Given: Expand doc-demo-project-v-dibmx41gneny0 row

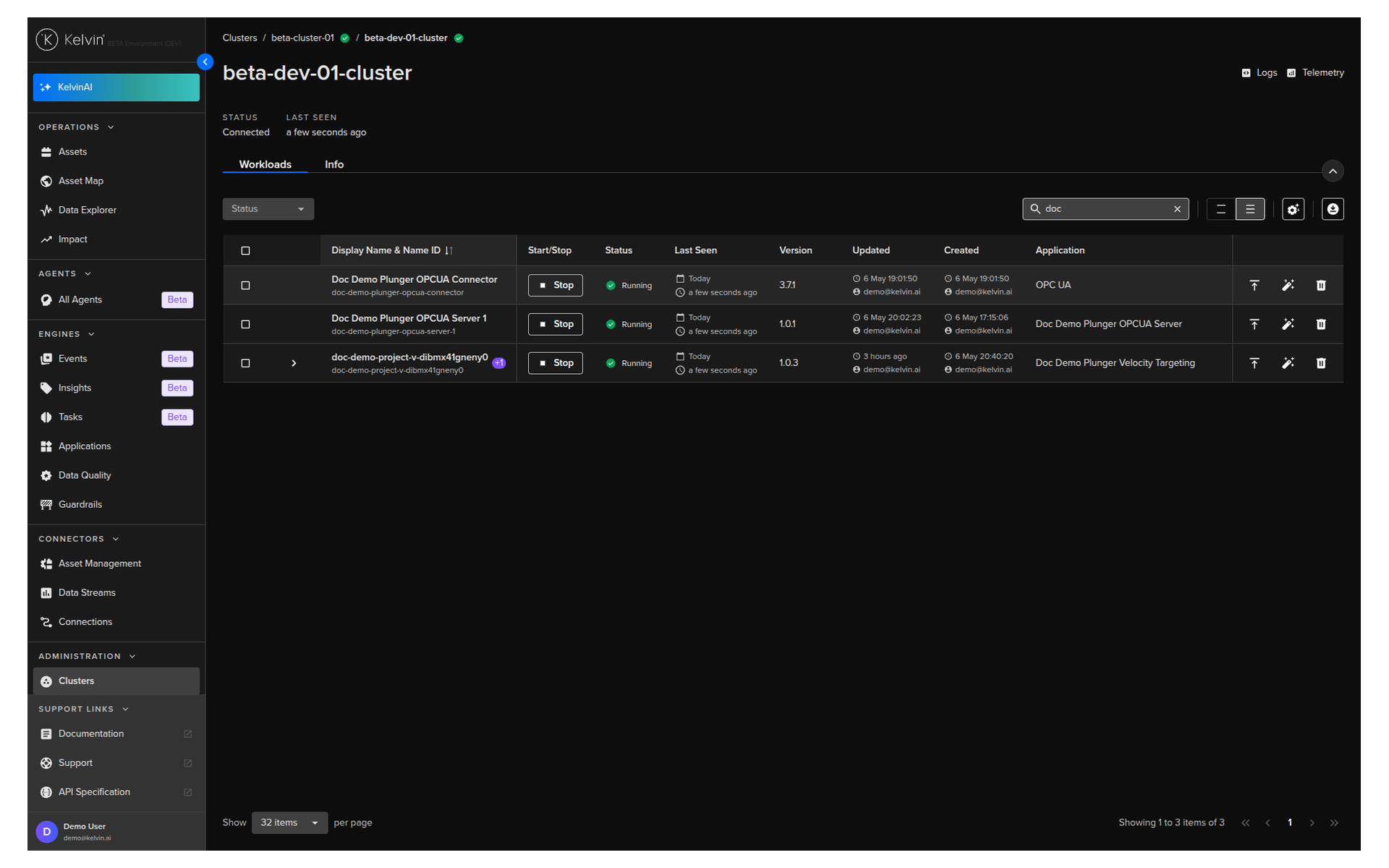Looking at the screenshot, I should [x=294, y=363].
